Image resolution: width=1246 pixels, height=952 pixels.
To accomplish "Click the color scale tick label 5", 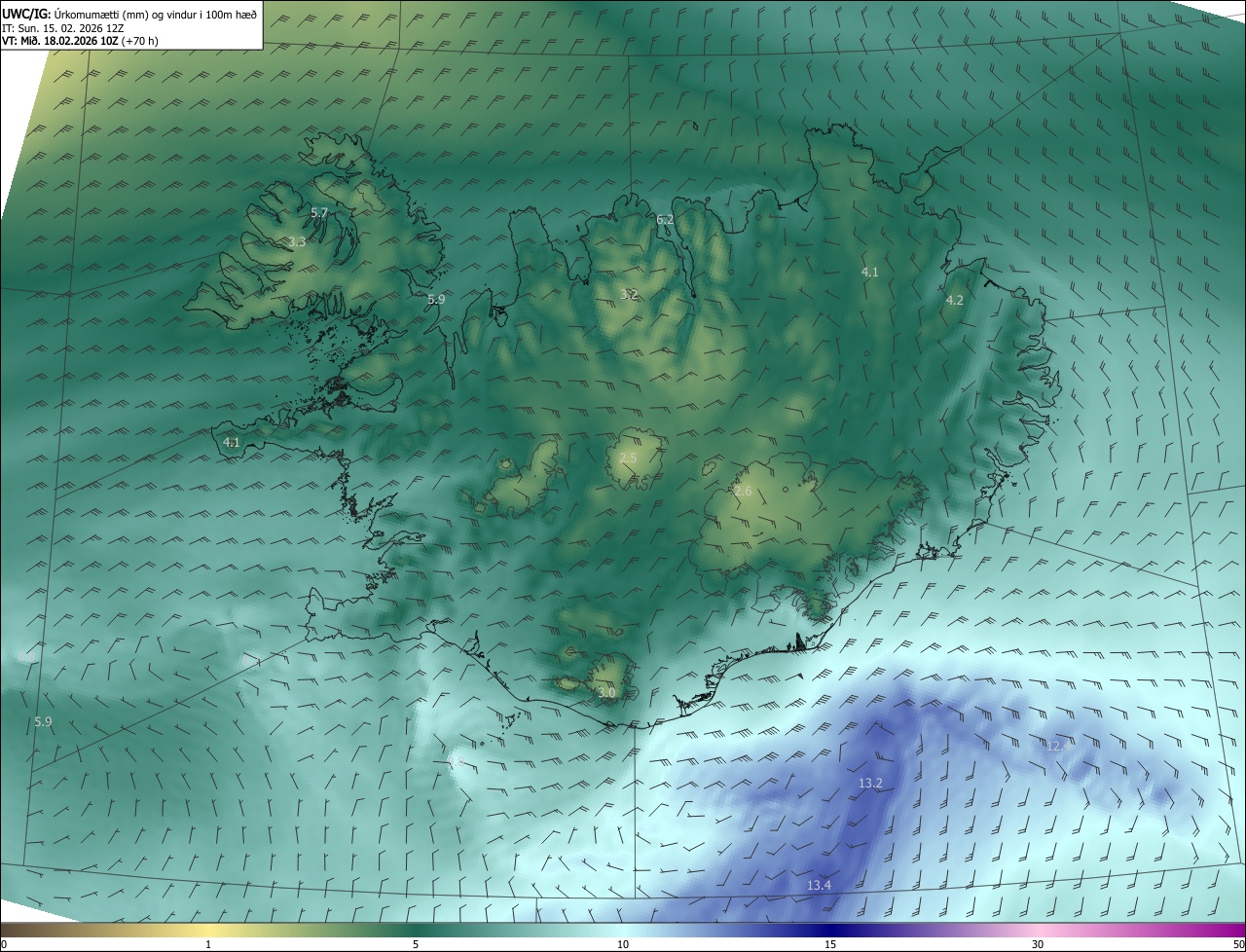I will click(x=416, y=944).
